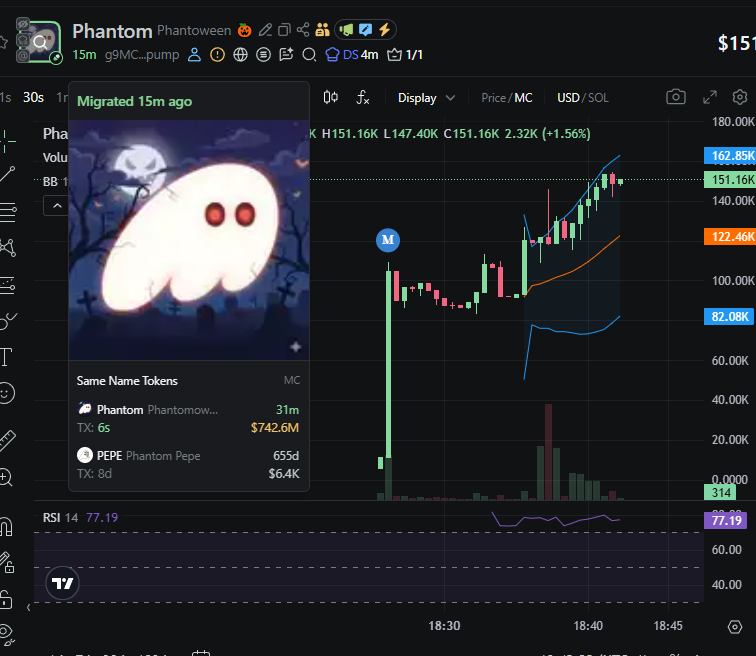Open chart settings gear icon
The image size is (756, 656).
coord(740,97)
